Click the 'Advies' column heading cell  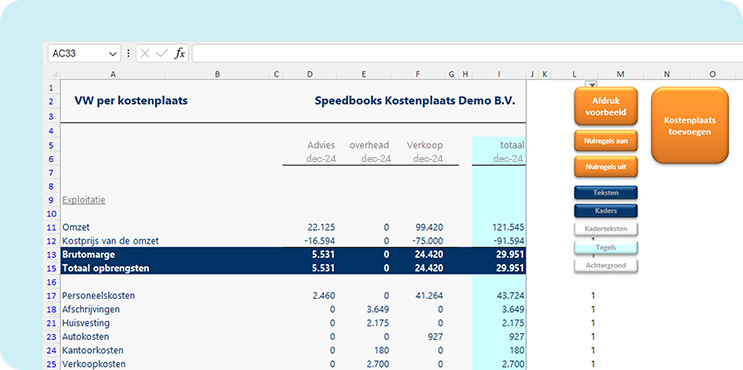321,145
